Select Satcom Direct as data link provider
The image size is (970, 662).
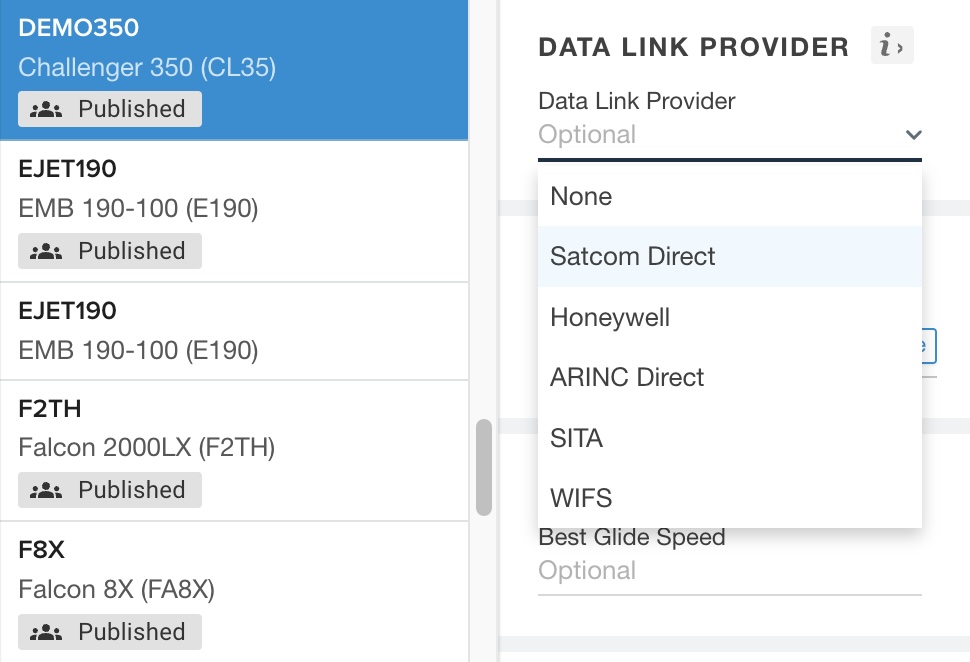click(x=632, y=256)
